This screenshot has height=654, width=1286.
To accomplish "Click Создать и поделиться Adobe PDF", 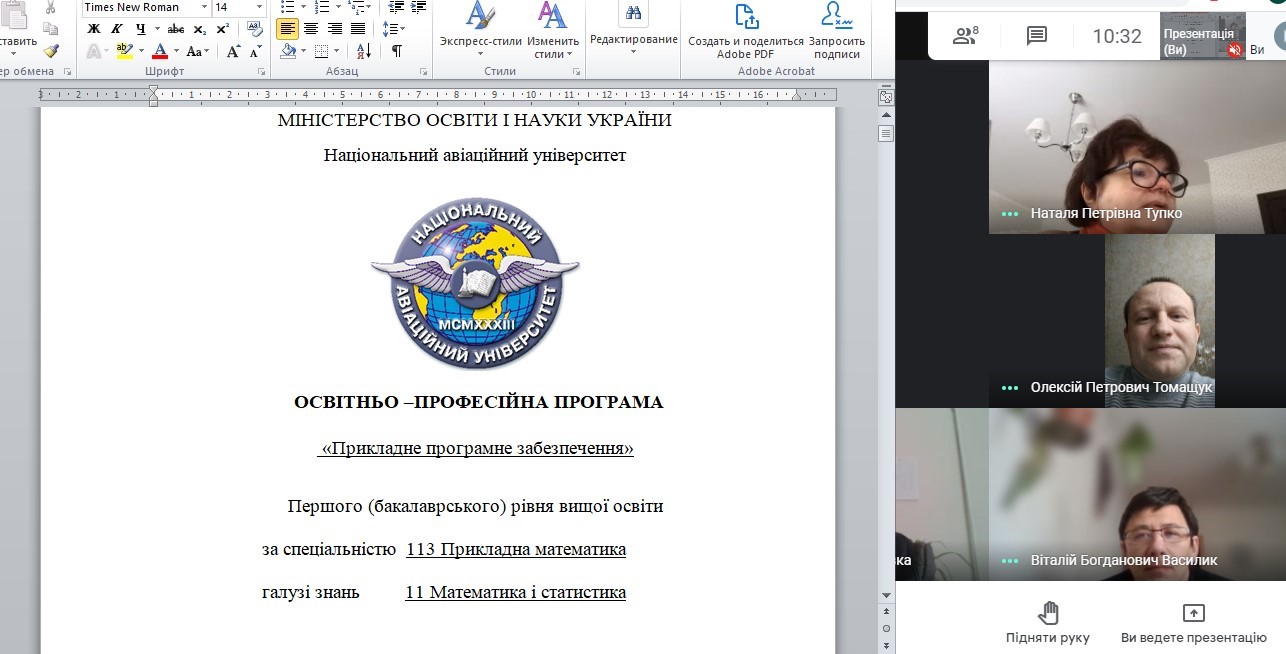I will (746, 30).
